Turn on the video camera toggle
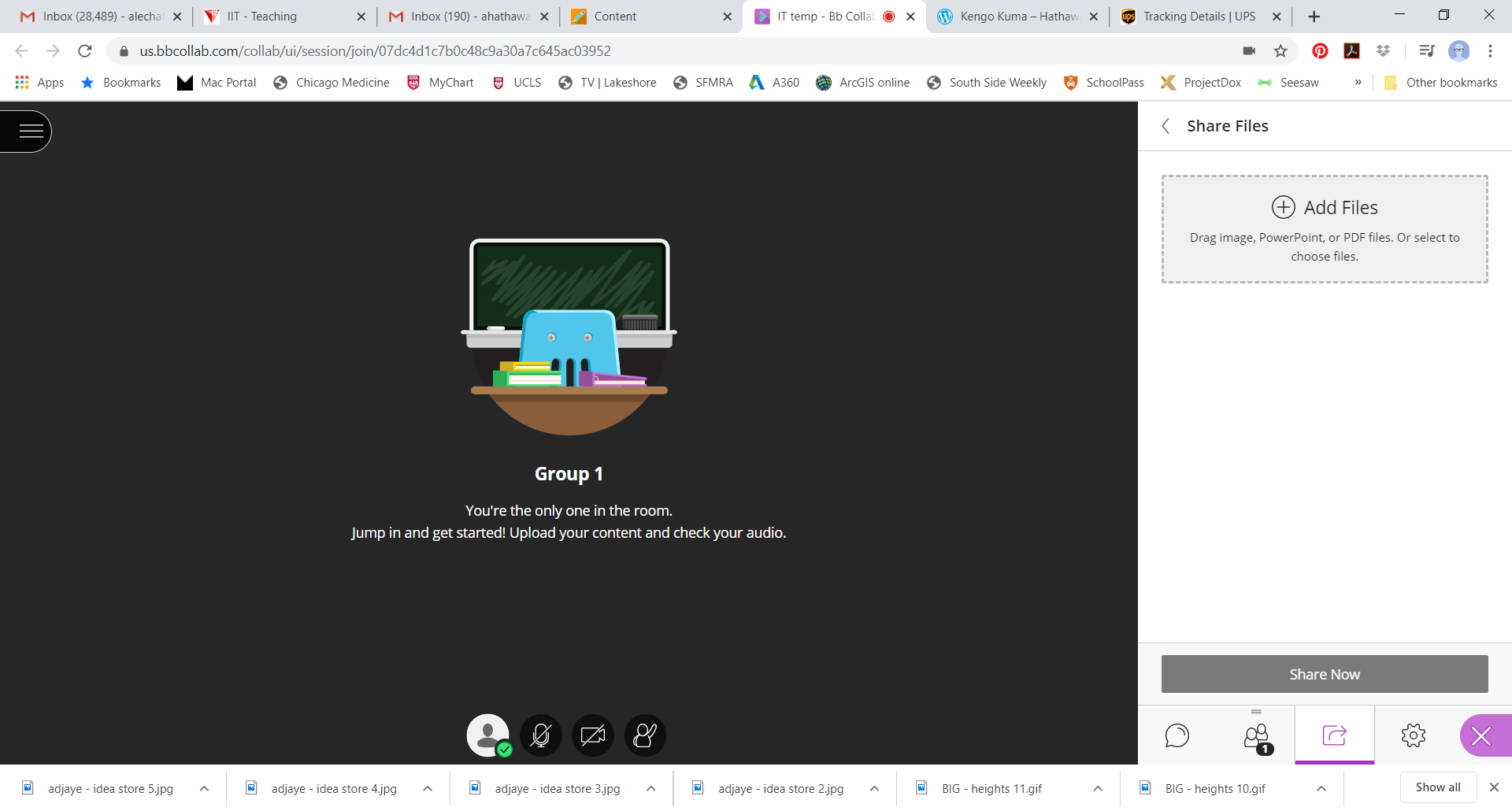Image resolution: width=1512 pixels, height=811 pixels. pos(592,735)
